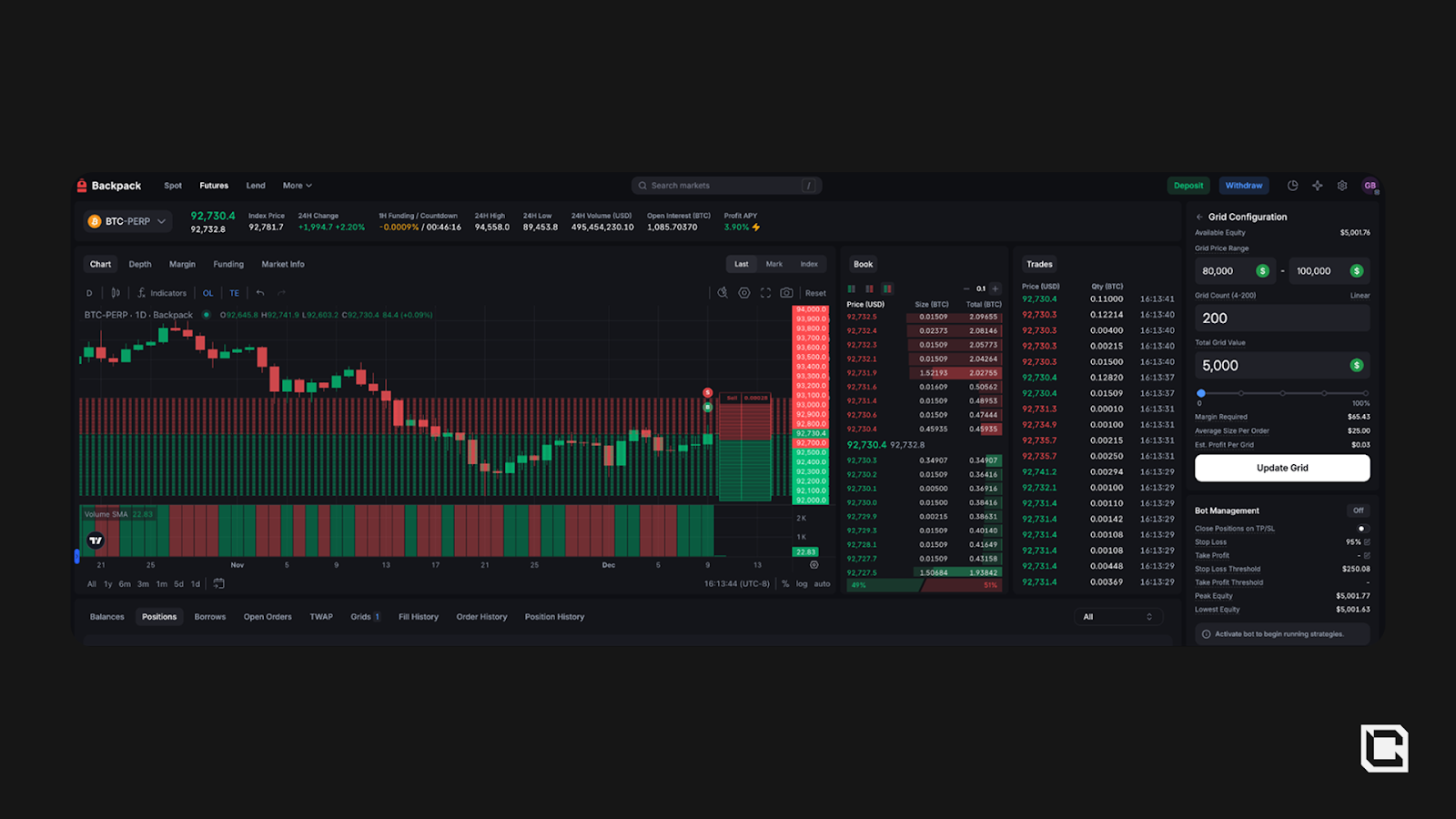
Task: Go back from Grid Configuration
Action: [x=1199, y=217]
